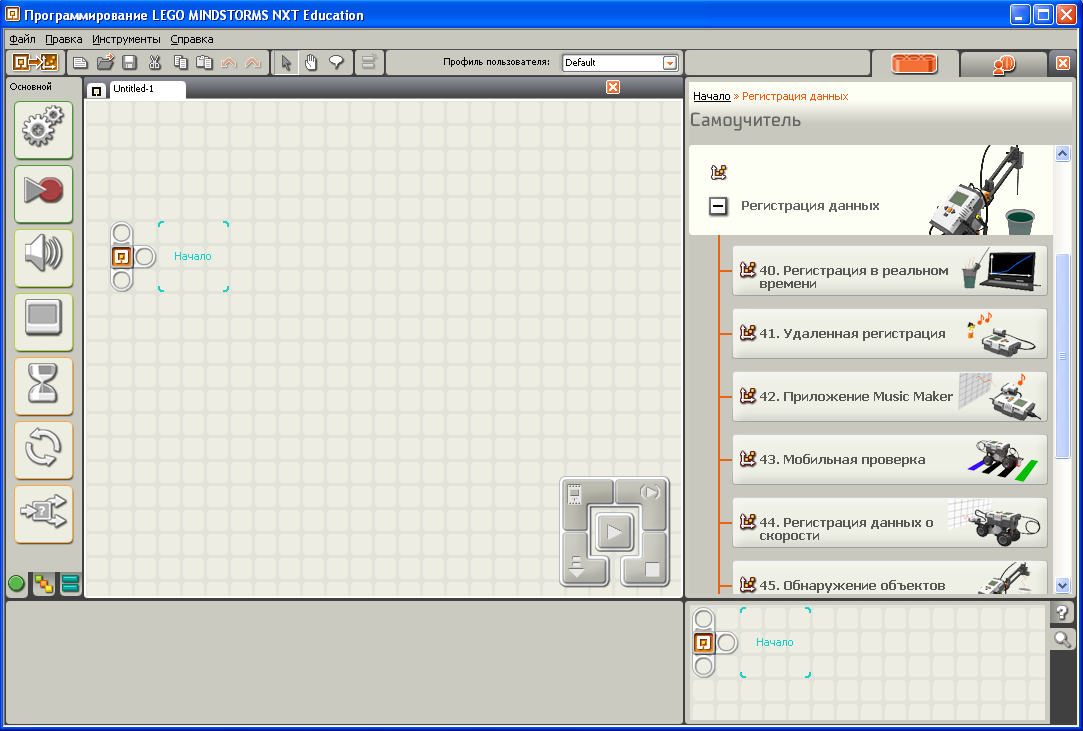Screen dimensions: 1083x731
Task: Click the center Download and Run play button
Action: (x=614, y=531)
